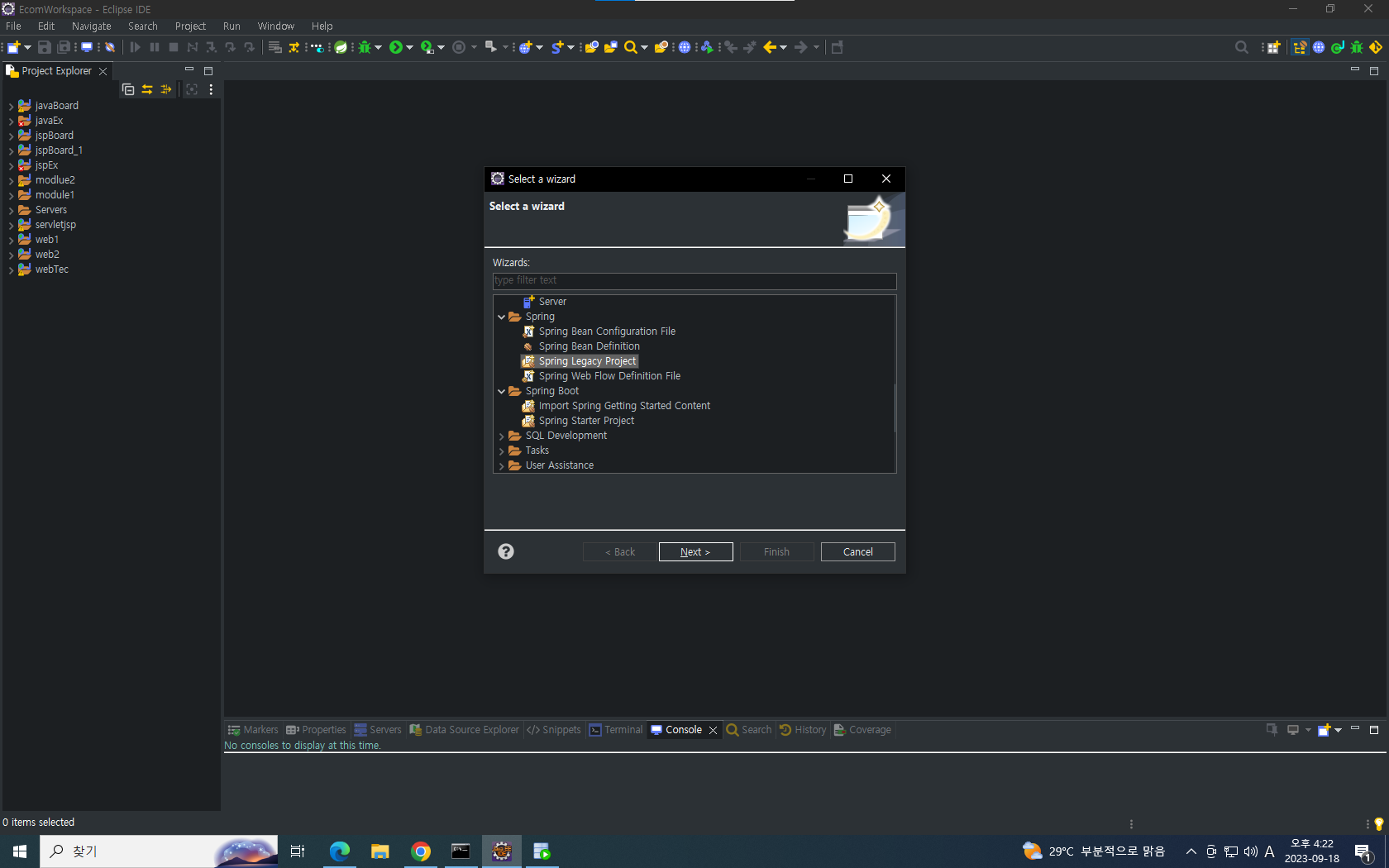Click the Open Perspective icon

[1273, 47]
